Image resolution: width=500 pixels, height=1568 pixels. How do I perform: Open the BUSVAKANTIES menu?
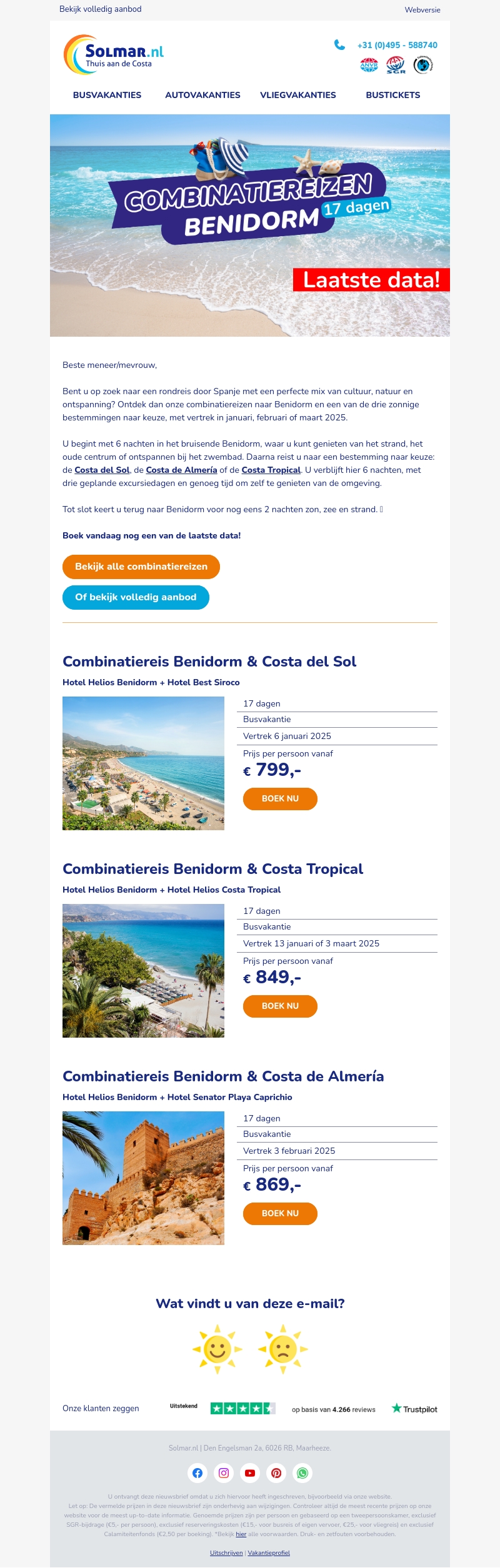point(107,95)
